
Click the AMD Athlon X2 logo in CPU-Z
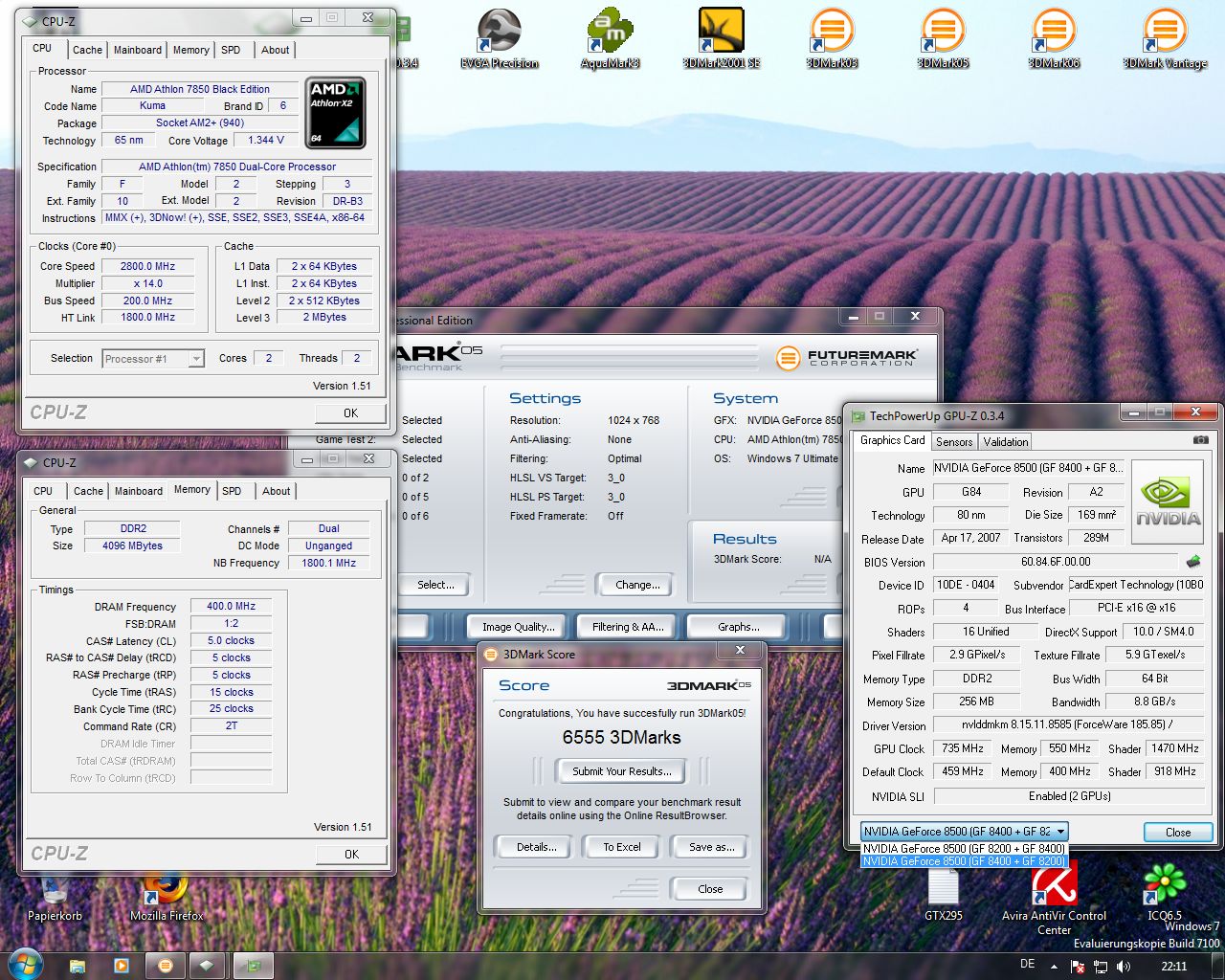335,113
